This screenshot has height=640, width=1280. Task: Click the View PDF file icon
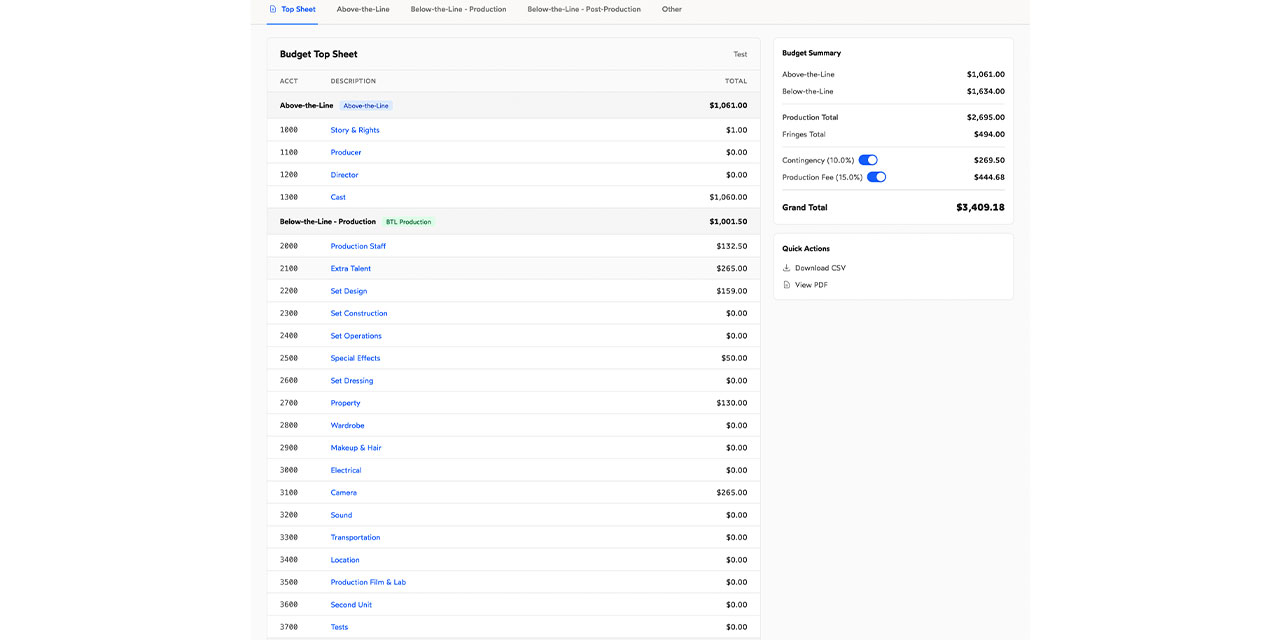[786, 285]
